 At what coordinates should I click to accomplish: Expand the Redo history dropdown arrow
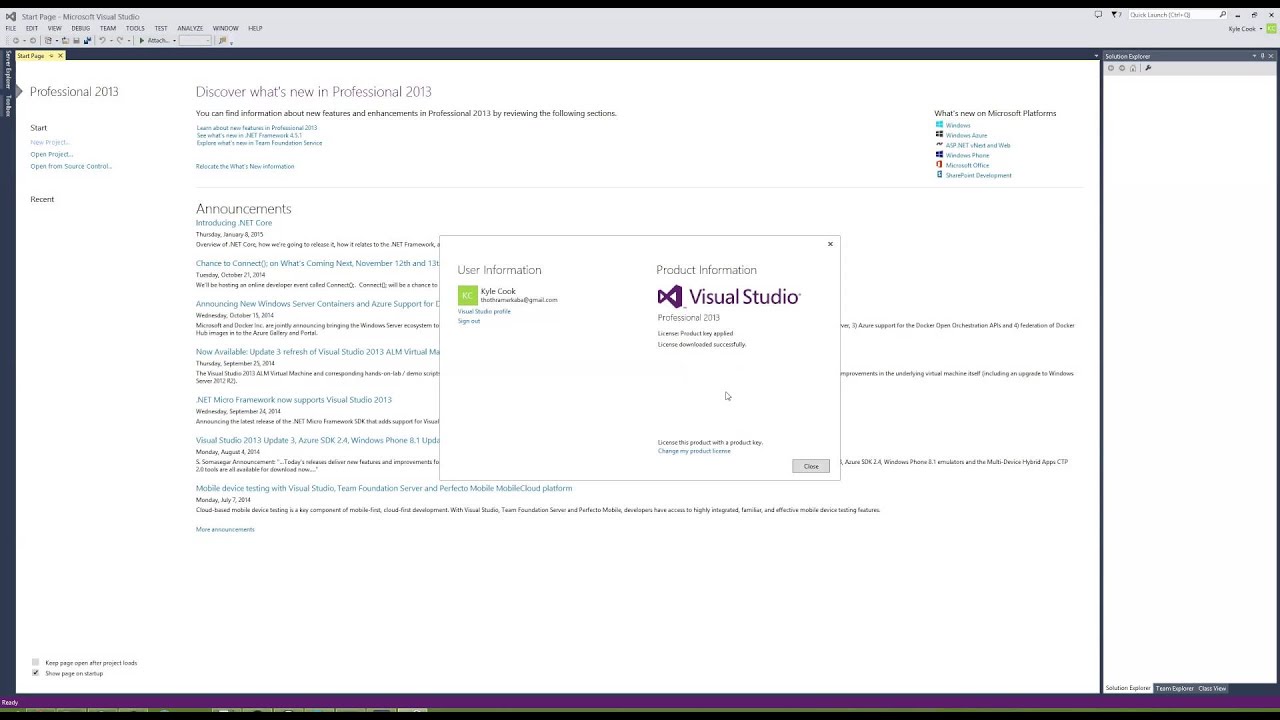(129, 41)
